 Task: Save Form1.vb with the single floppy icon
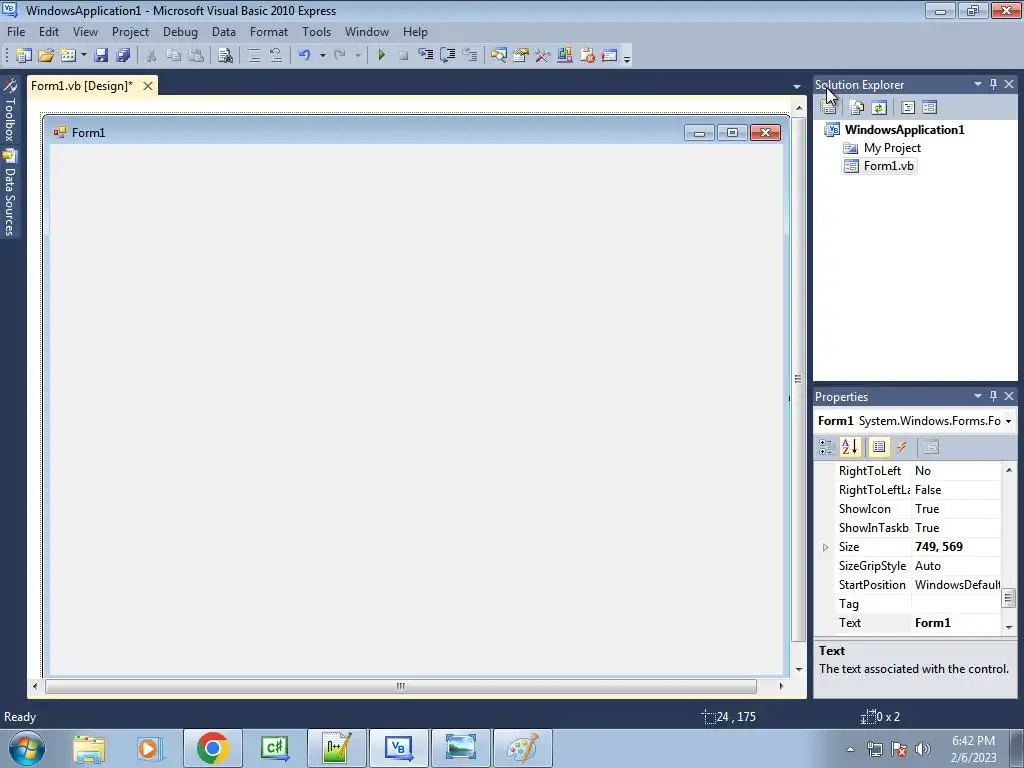point(101,56)
